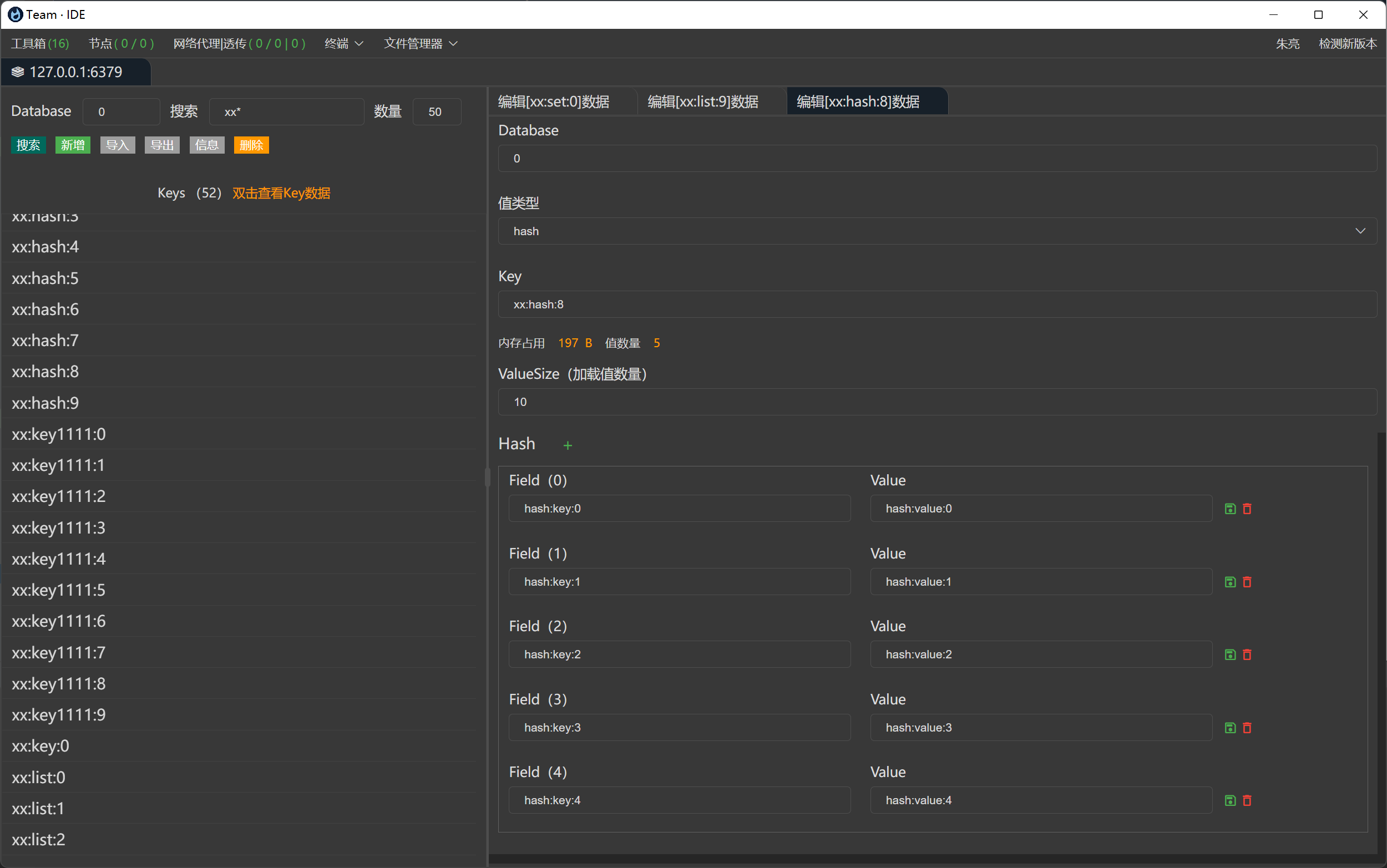Viewport: 1387px width, 868px height.
Task: Add new hash field with plus icon
Action: click(x=567, y=445)
